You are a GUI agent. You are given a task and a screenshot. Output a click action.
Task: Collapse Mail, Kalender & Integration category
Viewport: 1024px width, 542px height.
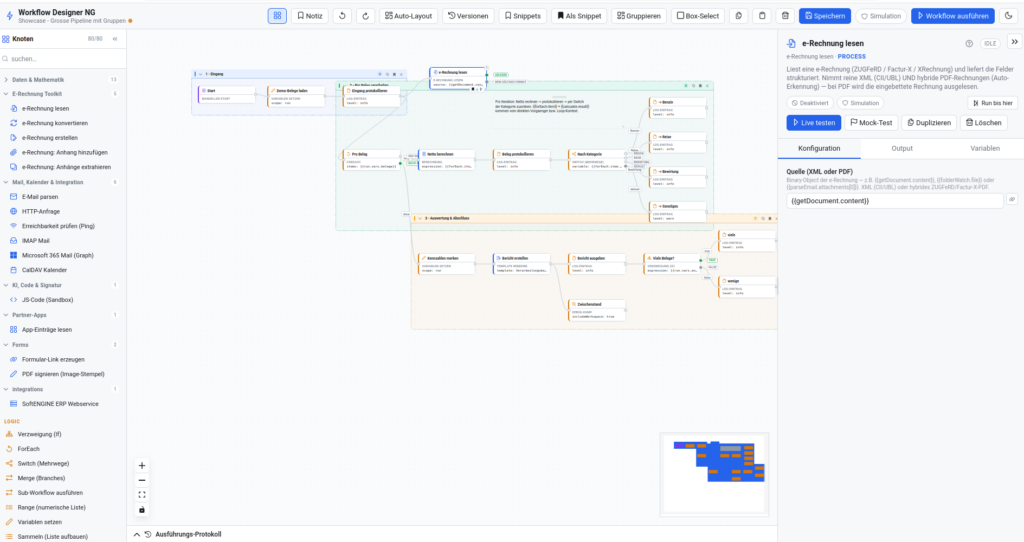pos(61,182)
